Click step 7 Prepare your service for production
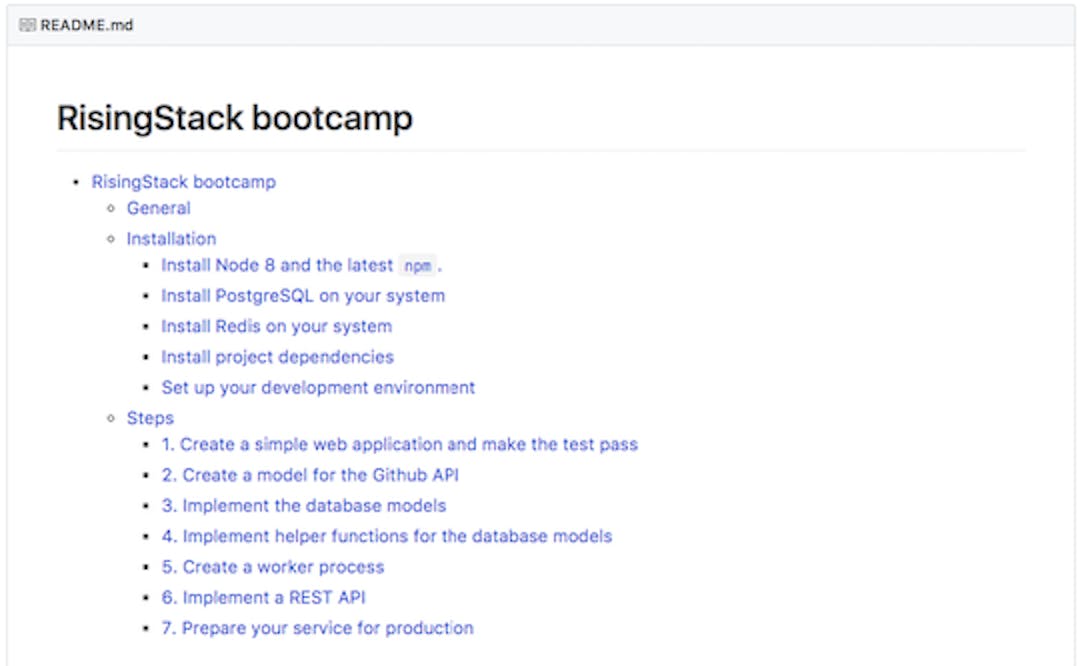 [x=317, y=628]
